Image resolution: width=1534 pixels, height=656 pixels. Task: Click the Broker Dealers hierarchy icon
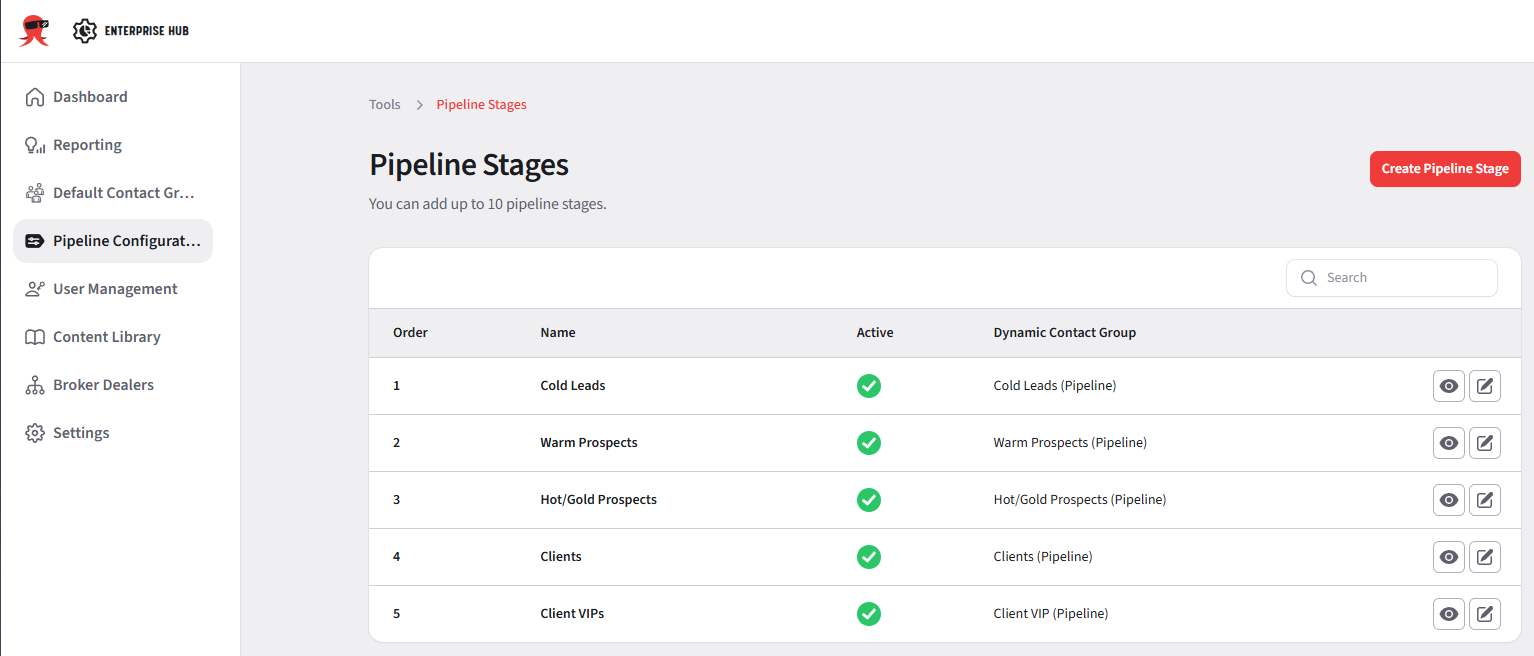(x=35, y=385)
